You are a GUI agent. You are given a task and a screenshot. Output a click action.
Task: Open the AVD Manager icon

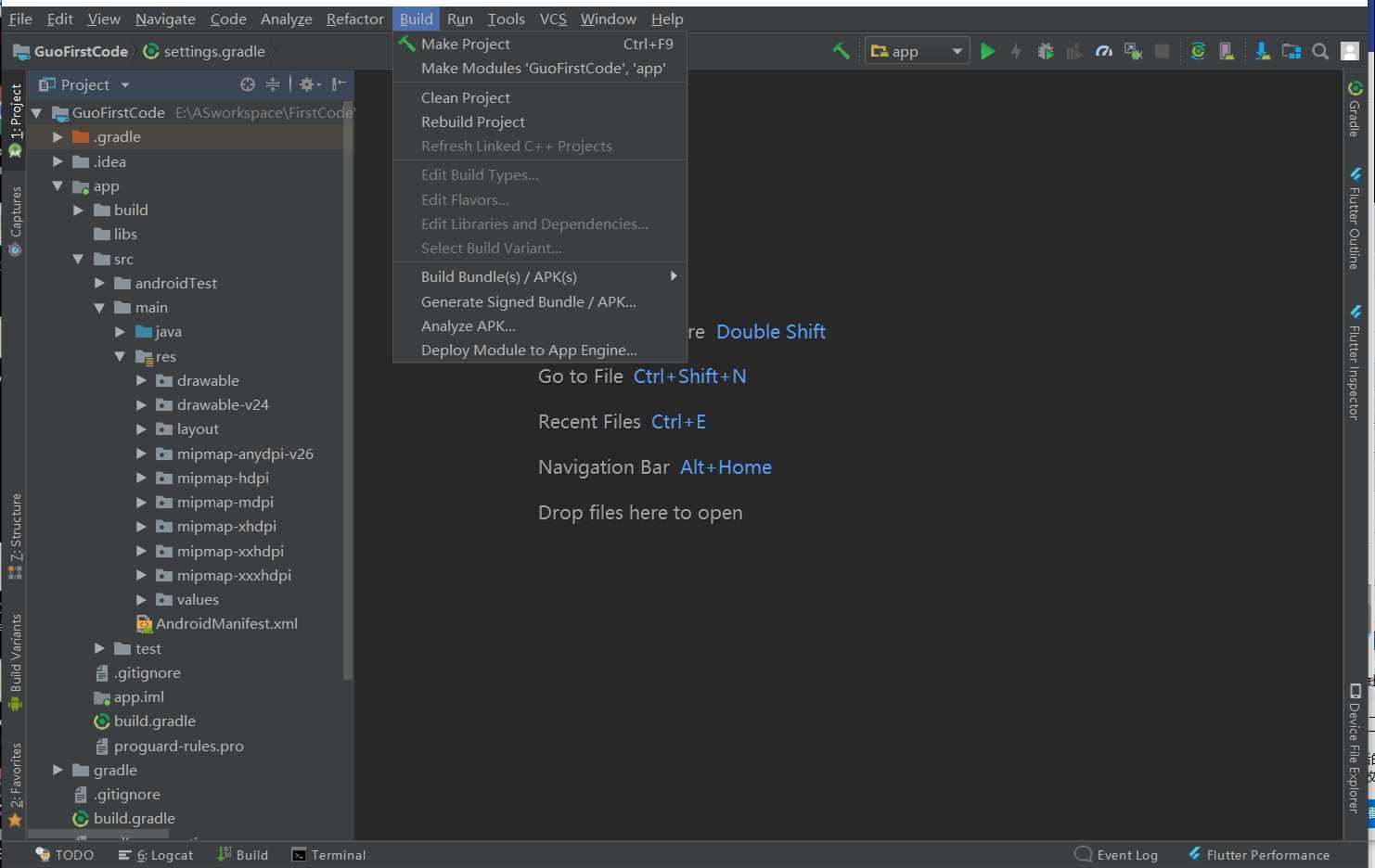(1227, 51)
